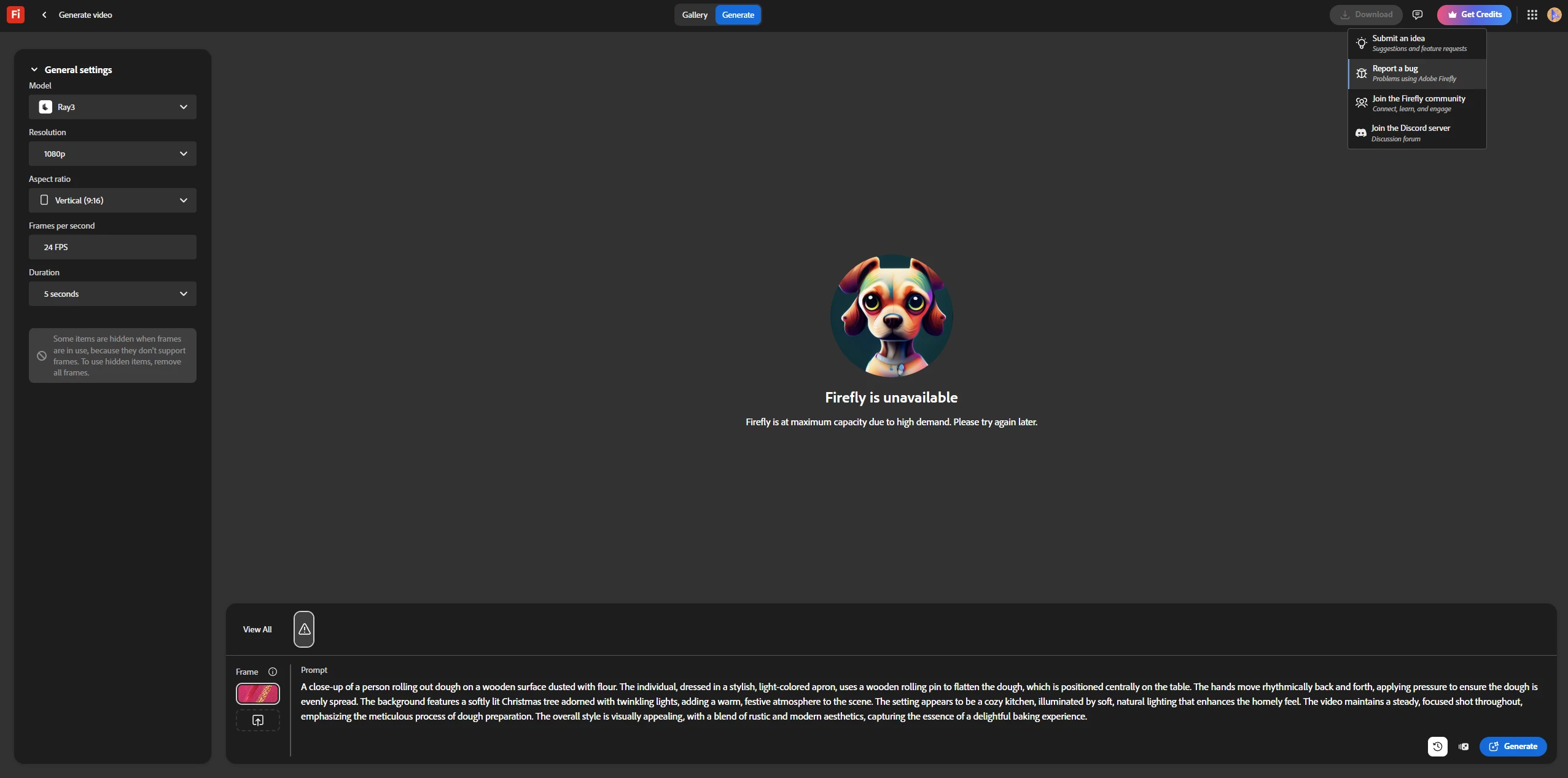Click the upload end frame icon

(258, 720)
